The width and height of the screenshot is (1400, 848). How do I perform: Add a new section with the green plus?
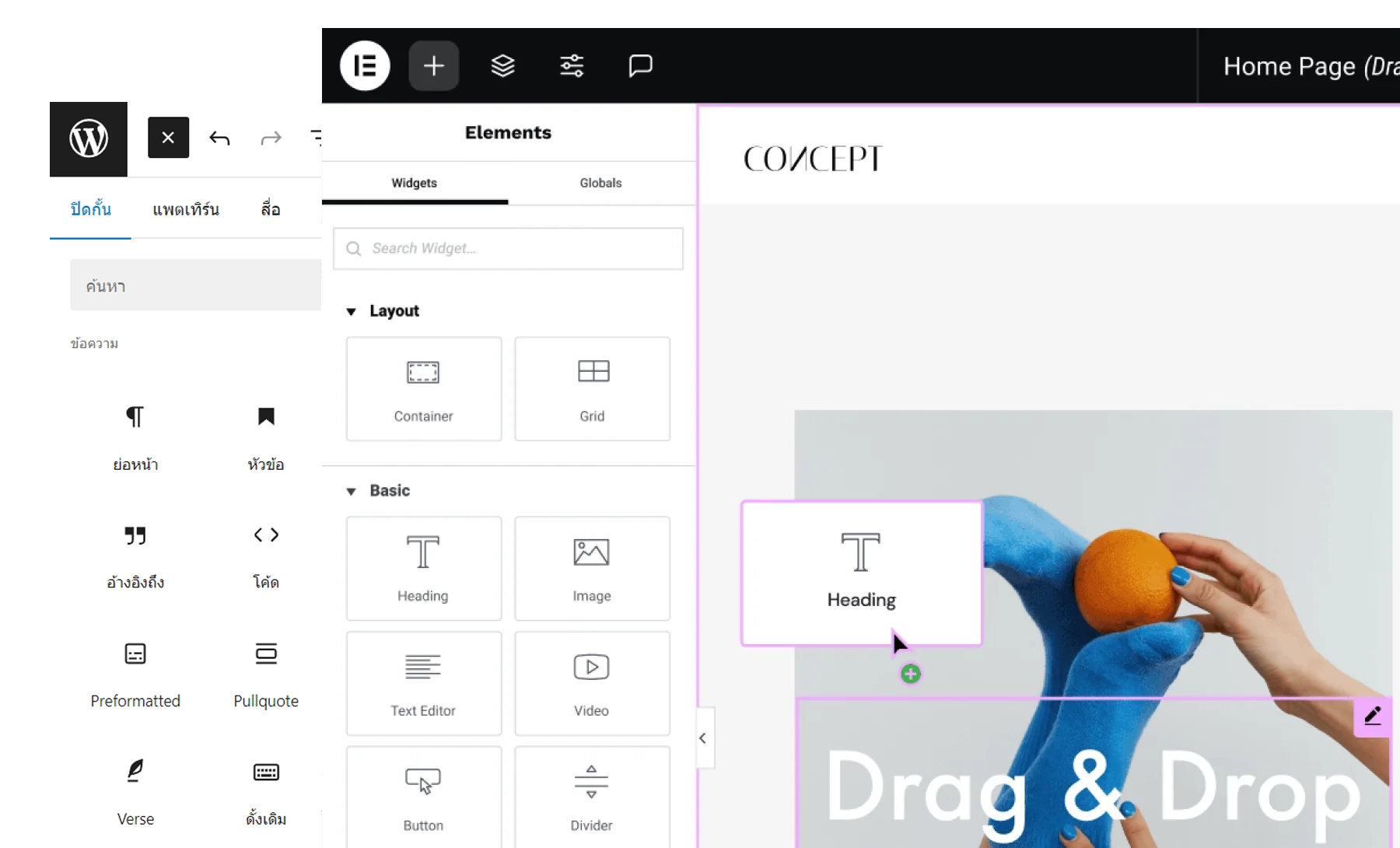(x=911, y=674)
